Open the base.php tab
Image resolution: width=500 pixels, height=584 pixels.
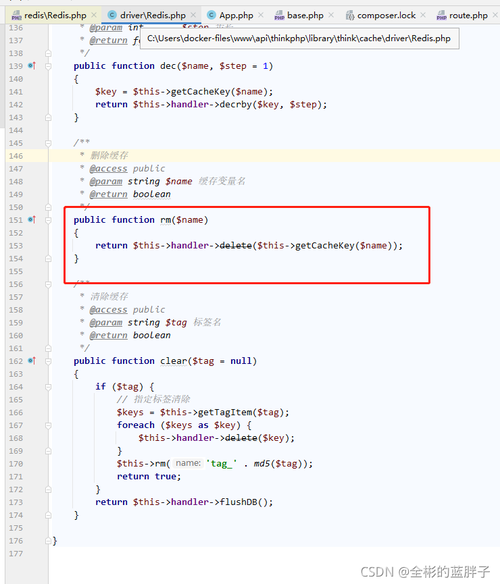point(305,15)
